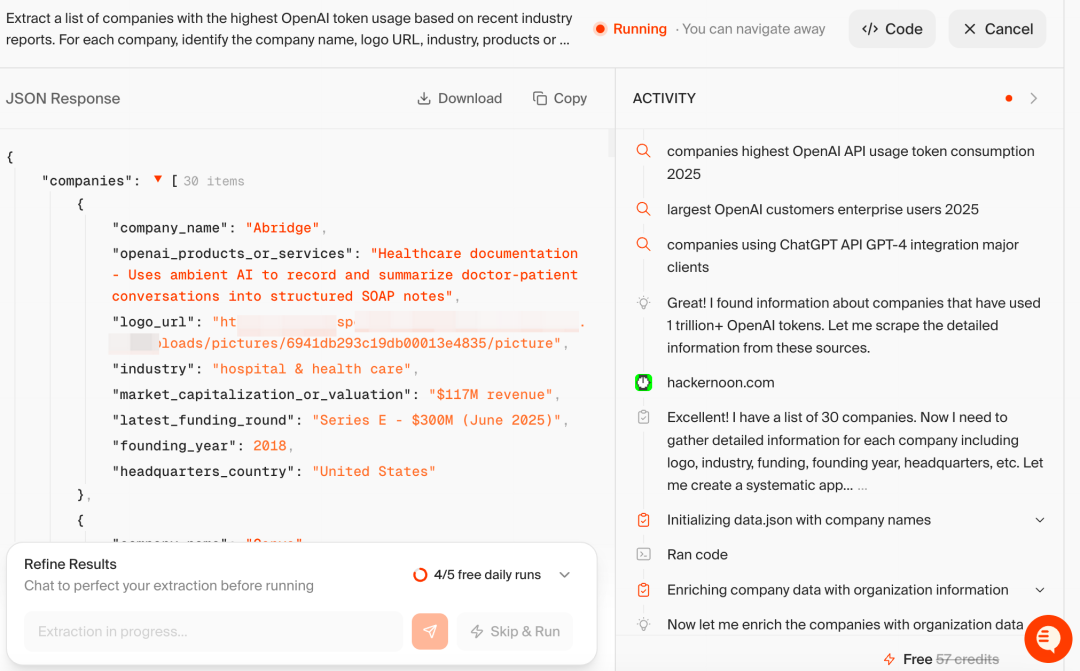Image resolution: width=1080 pixels, height=671 pixels.
Task: Click the terminal icon beside 'Ran code'
Action: (x=643, y=555)
